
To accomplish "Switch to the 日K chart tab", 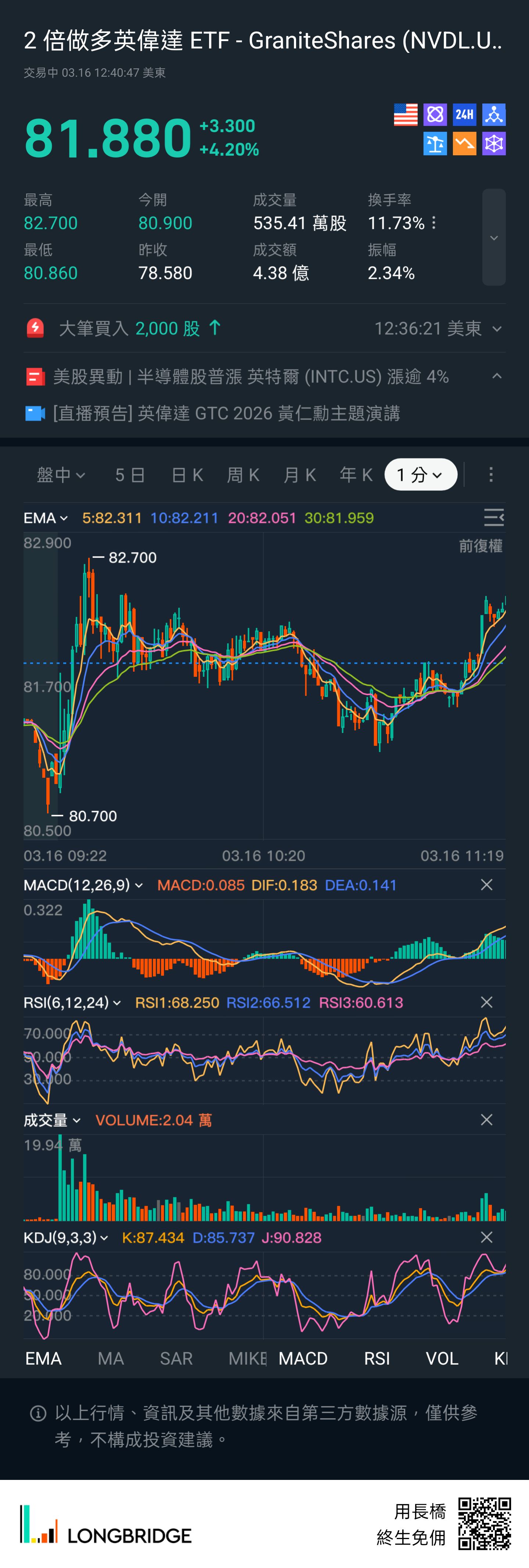I will (187, 475).
